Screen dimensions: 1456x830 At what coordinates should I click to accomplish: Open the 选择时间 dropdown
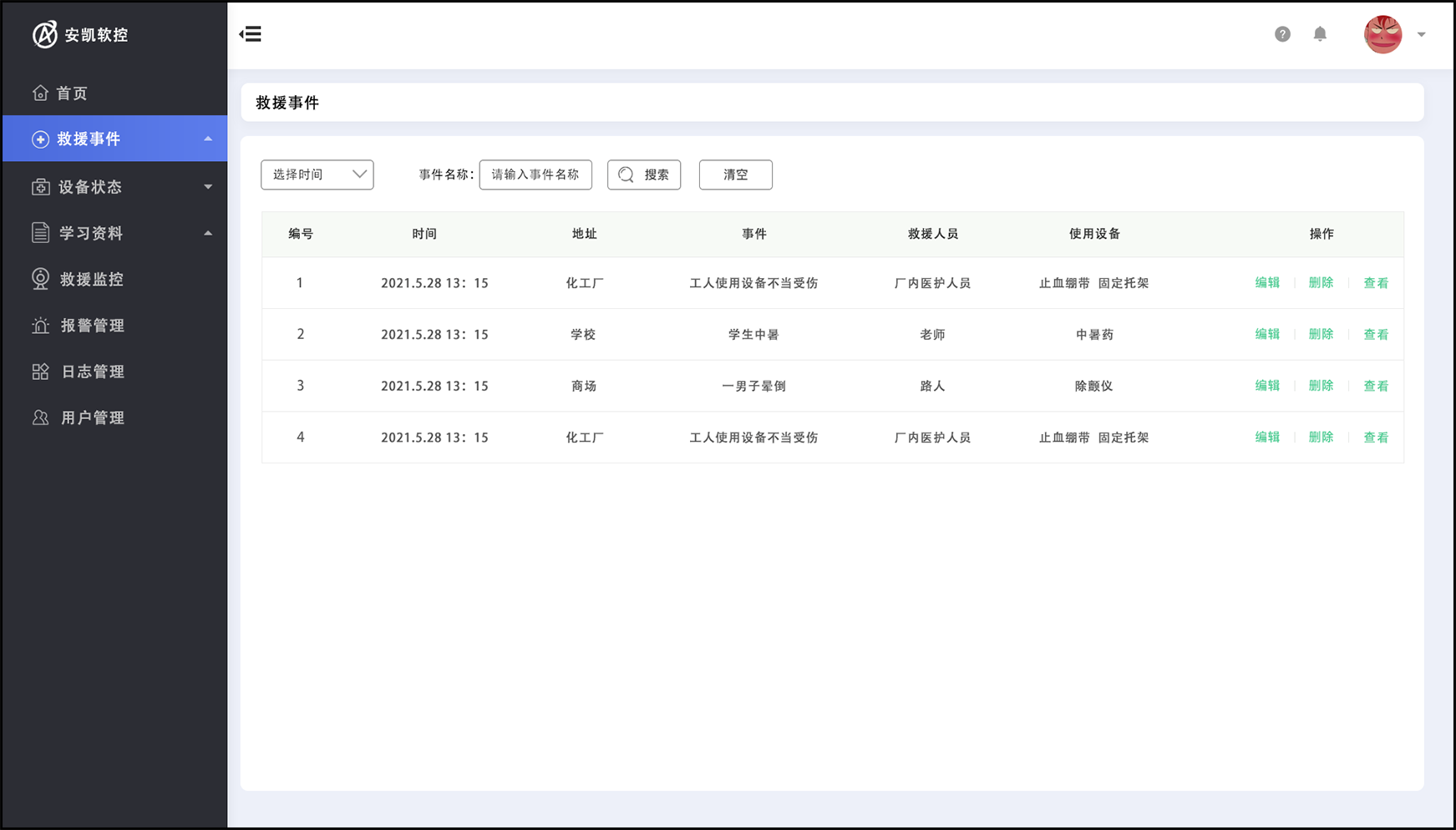point(317,175)
